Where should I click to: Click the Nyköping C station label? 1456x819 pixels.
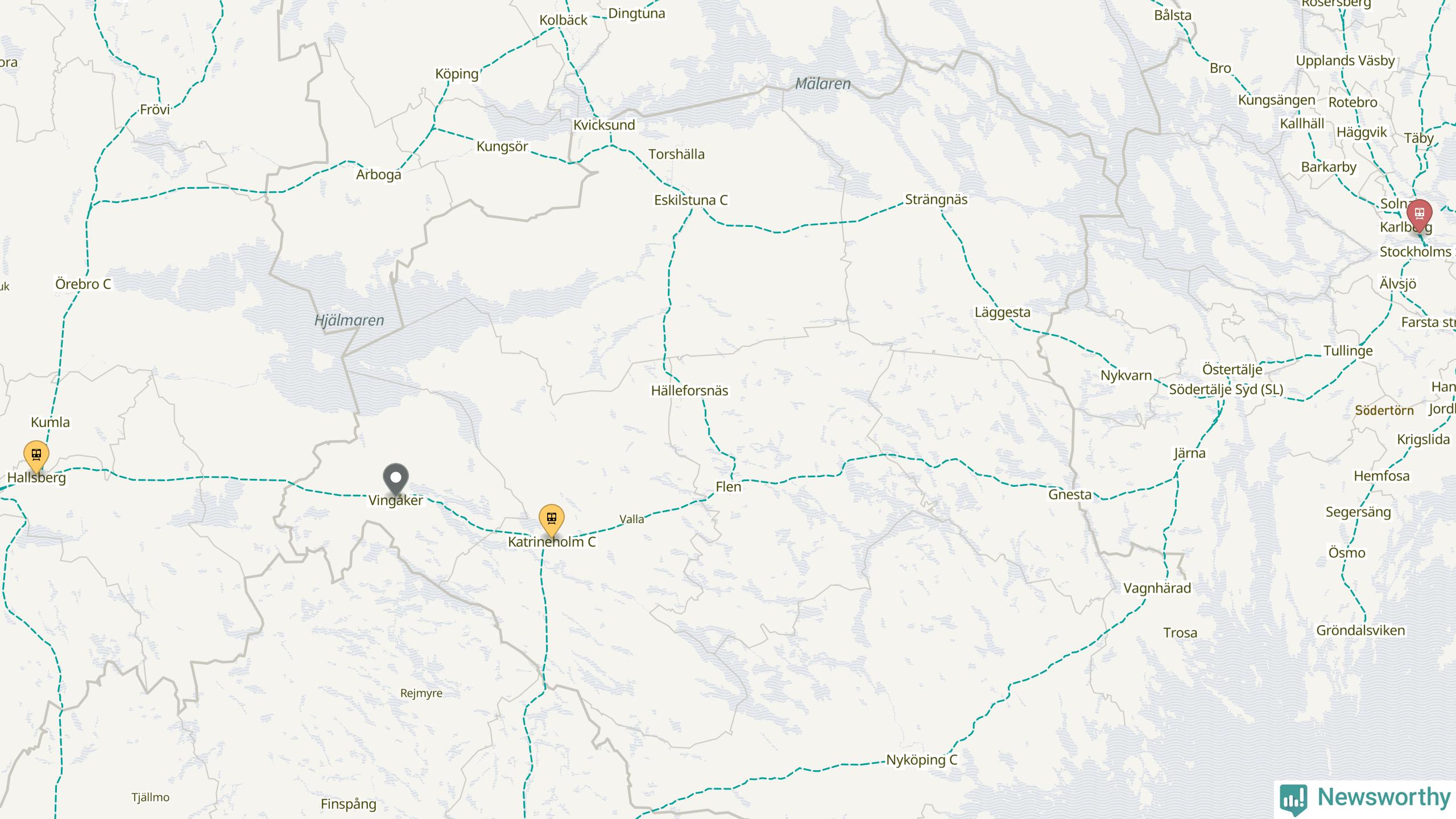click(921, 760)
